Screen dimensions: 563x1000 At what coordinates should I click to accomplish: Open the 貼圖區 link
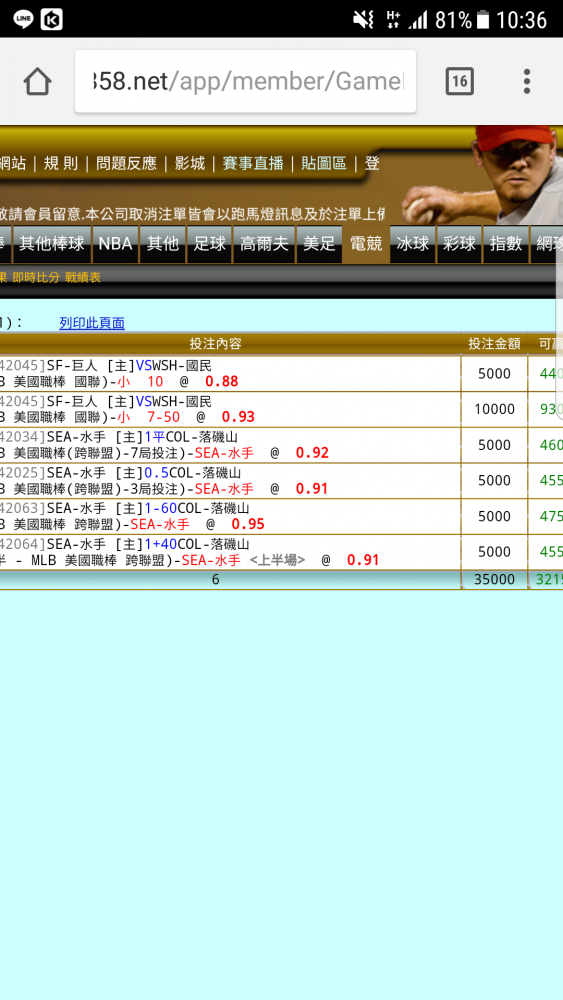pos(324,163)
